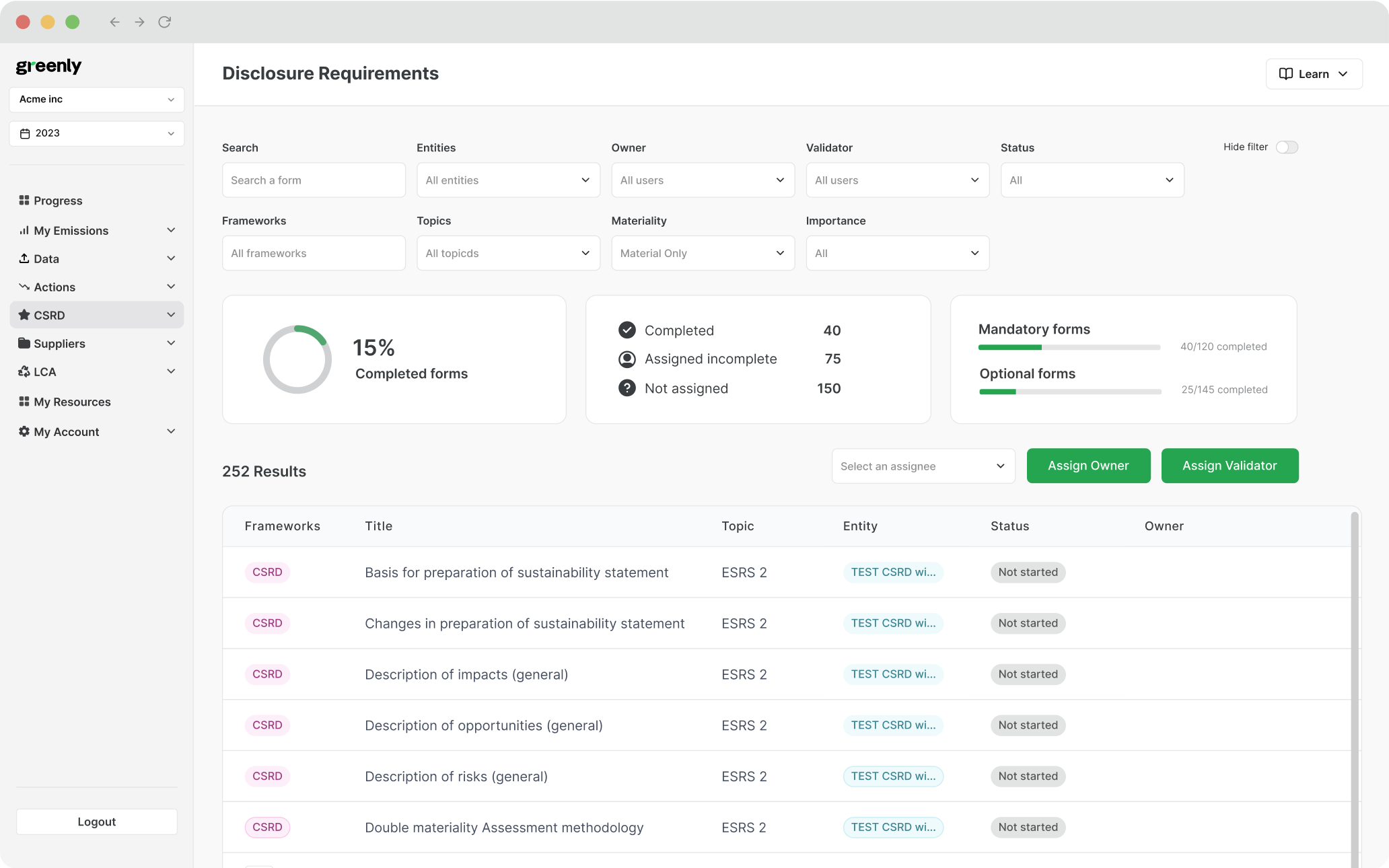Open the My Resources menu item
Viewport: 1389px width, 868px height.
pos(72,402)
